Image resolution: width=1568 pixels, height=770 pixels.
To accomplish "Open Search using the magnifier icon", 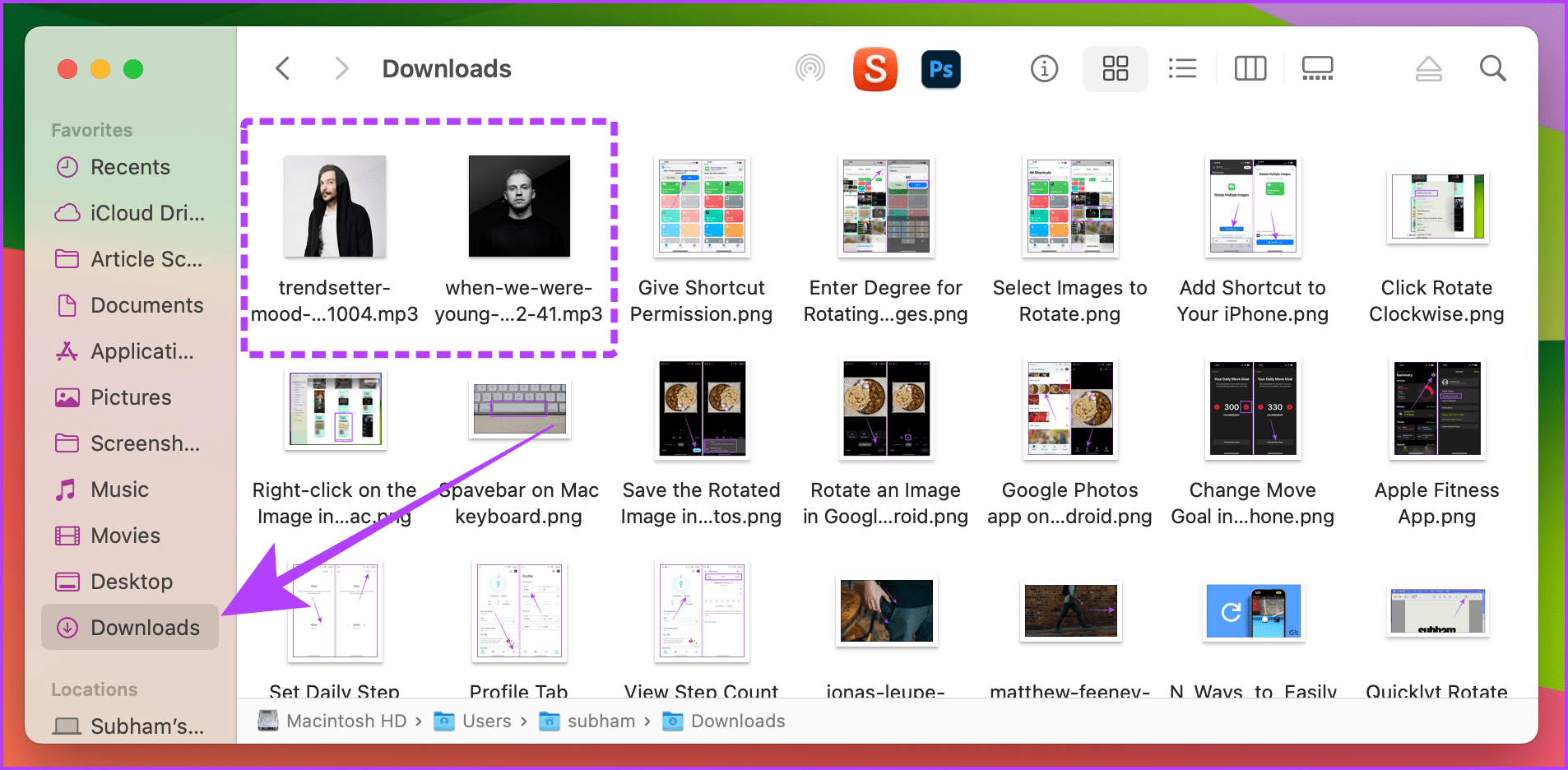I will [1492, 69].
